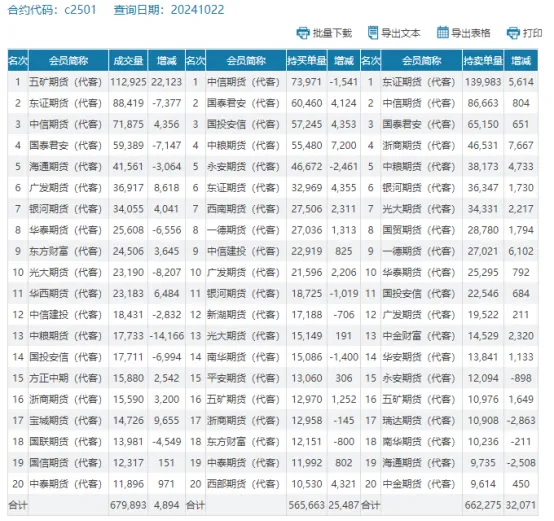
Task: Select 南华期货 in the long position list
Action: coord(243,357)
